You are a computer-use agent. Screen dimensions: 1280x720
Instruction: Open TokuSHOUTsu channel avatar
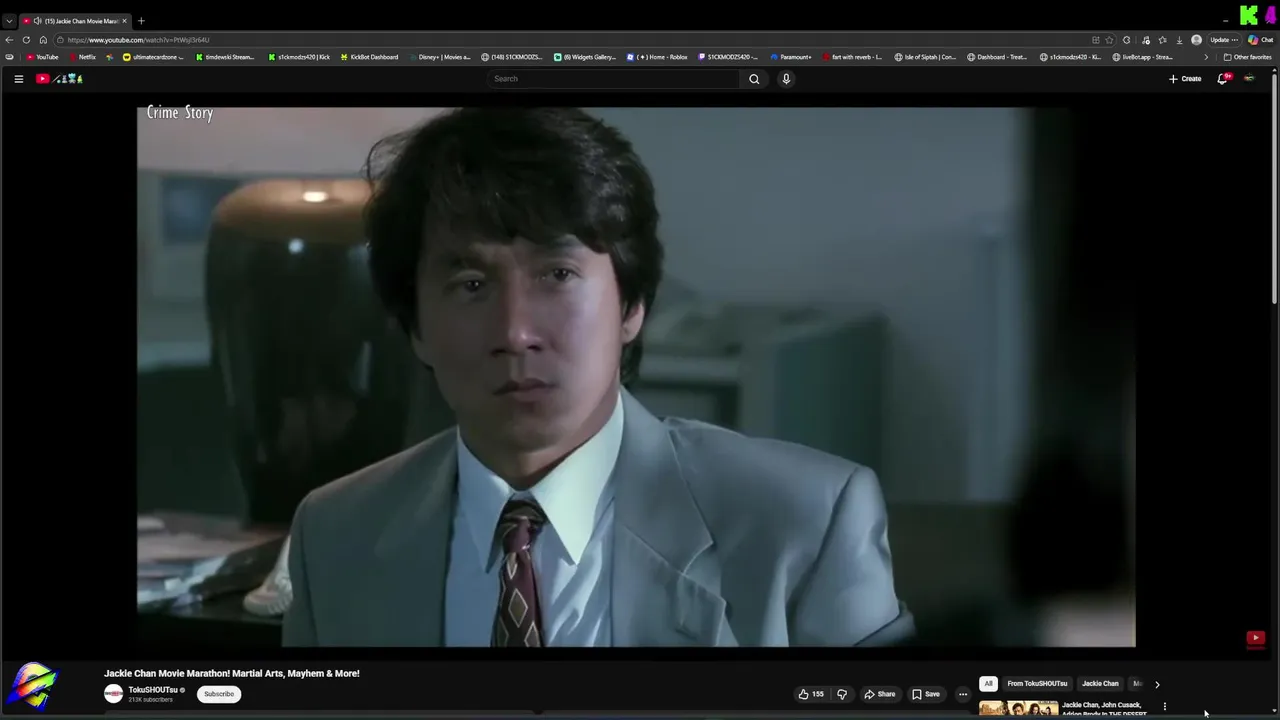coord(114,694)
